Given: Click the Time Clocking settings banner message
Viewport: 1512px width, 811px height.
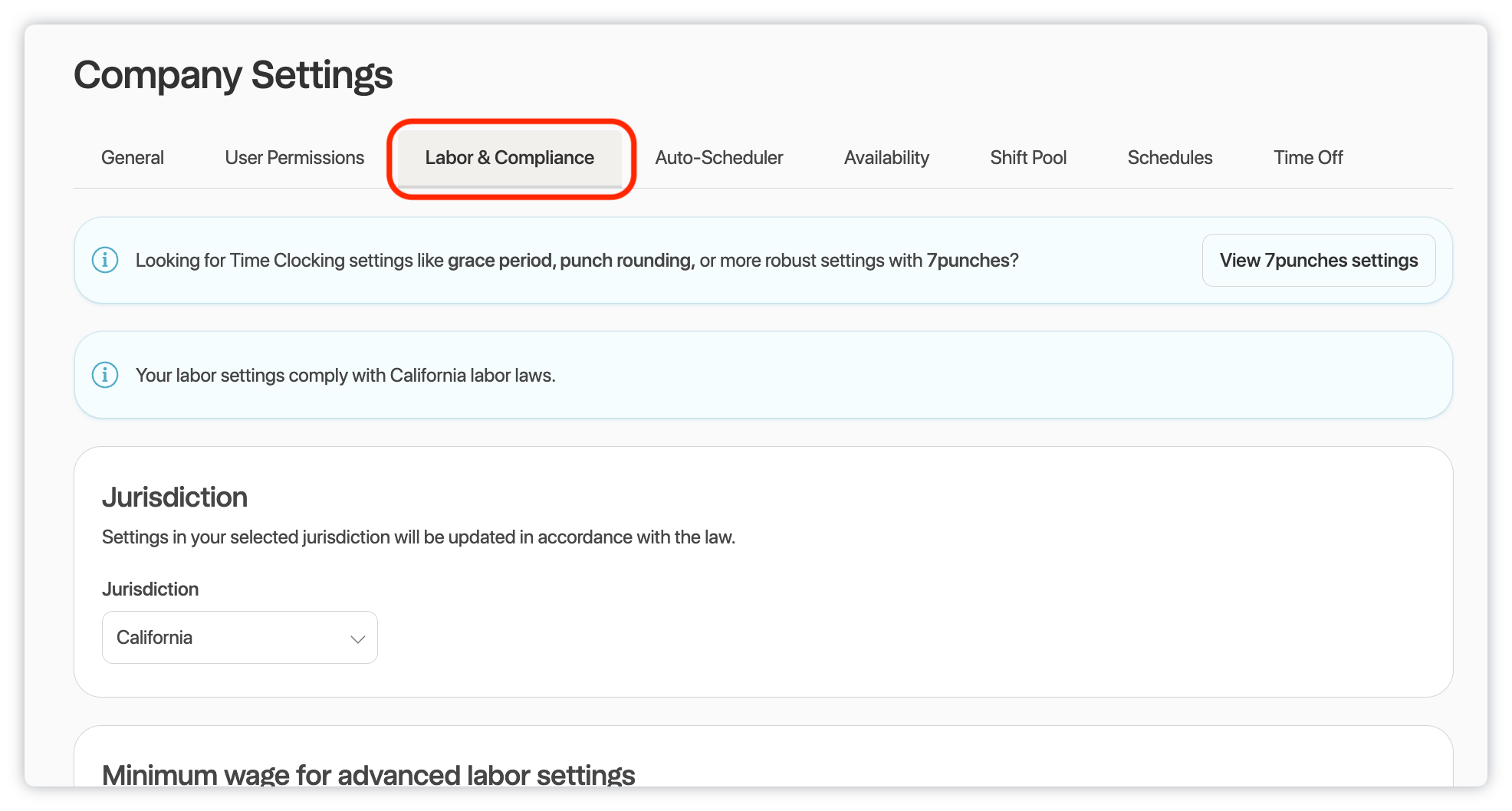Looking at the screenshot, I should coord(577,261).
